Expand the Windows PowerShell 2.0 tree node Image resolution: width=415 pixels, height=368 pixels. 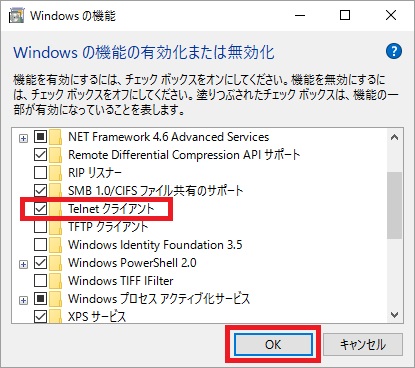click(23, 264)
